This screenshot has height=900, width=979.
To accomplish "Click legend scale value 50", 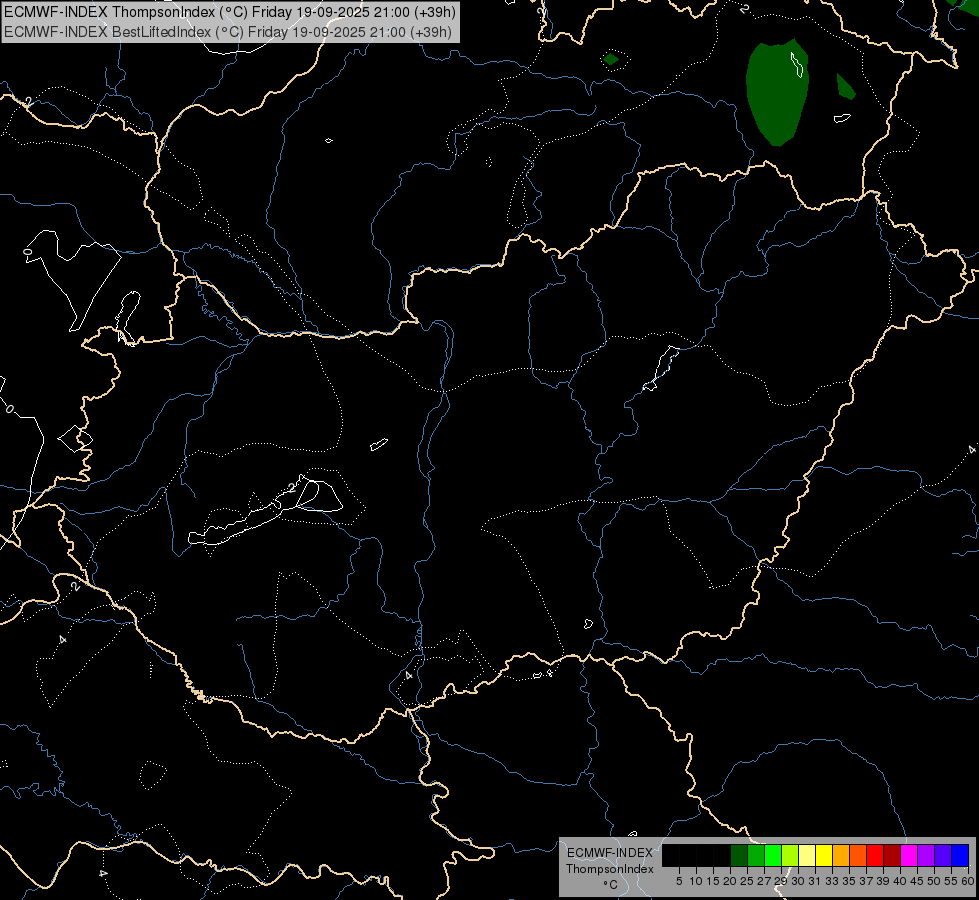I will pyautogui.click(x=933, y=881).
